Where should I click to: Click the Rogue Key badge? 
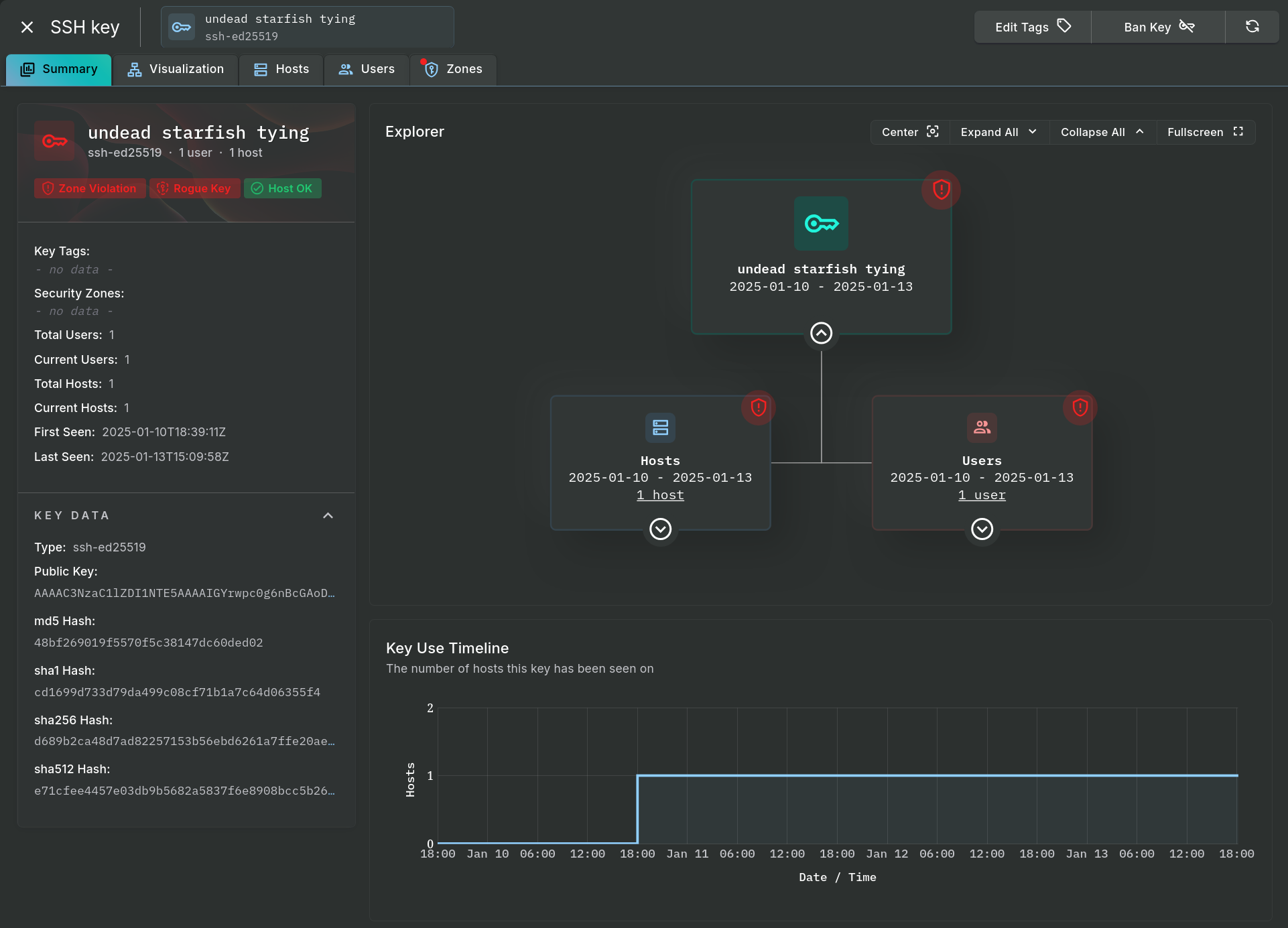pyautogui.click(x=195, y=188)
